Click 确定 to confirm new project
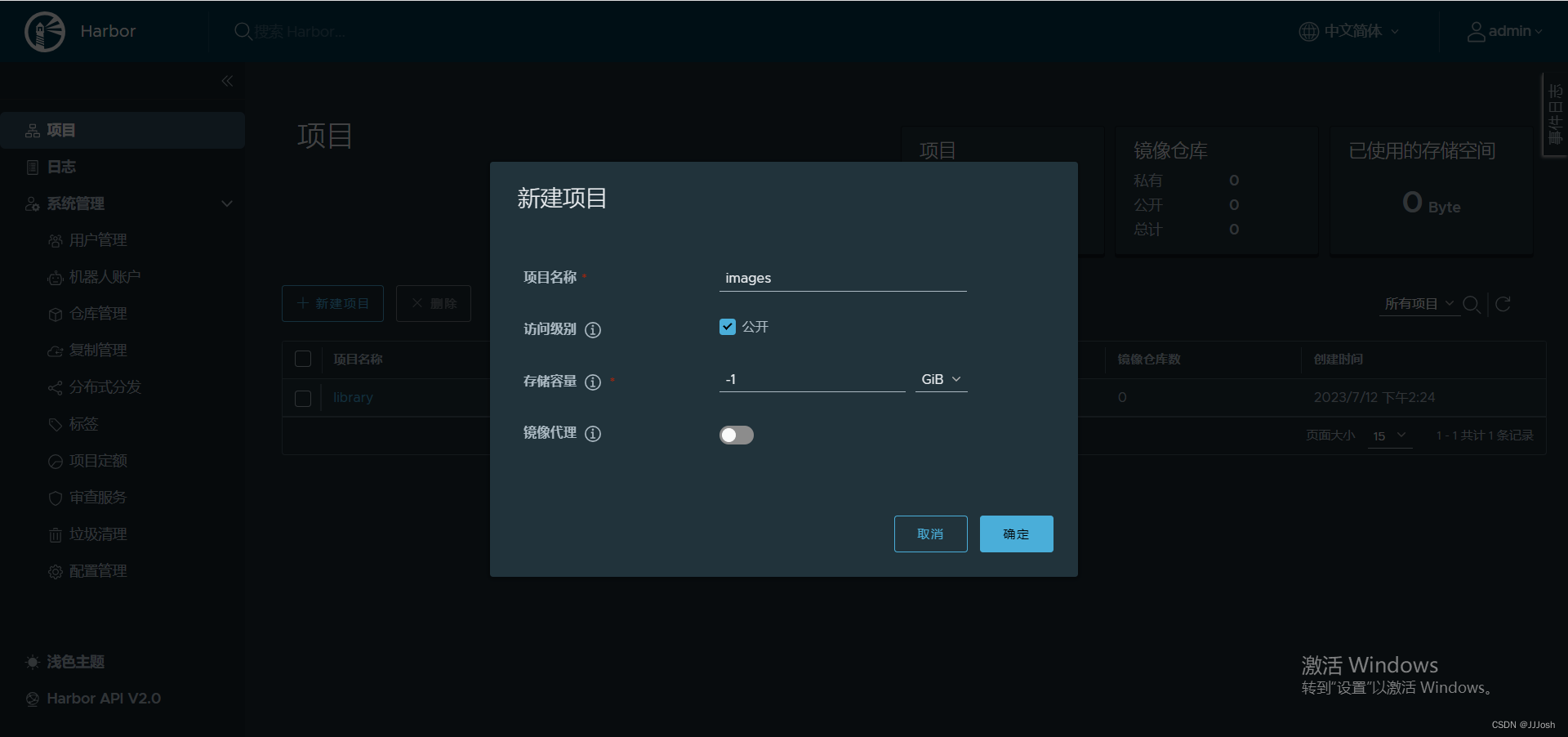The image size is (1568, 737). tap(1017, 534)
